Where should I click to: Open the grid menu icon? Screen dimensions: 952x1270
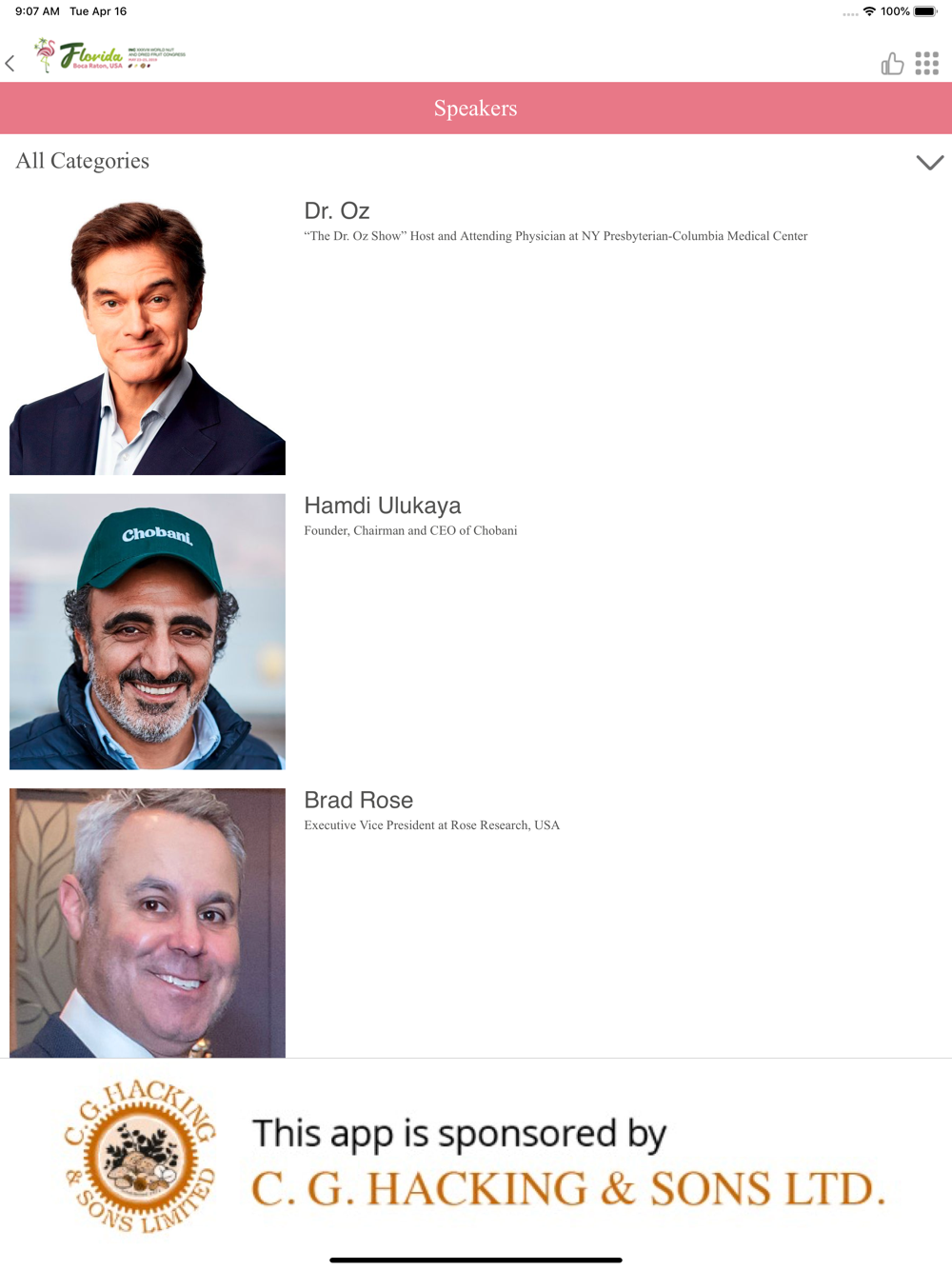(x=927, y=64)
